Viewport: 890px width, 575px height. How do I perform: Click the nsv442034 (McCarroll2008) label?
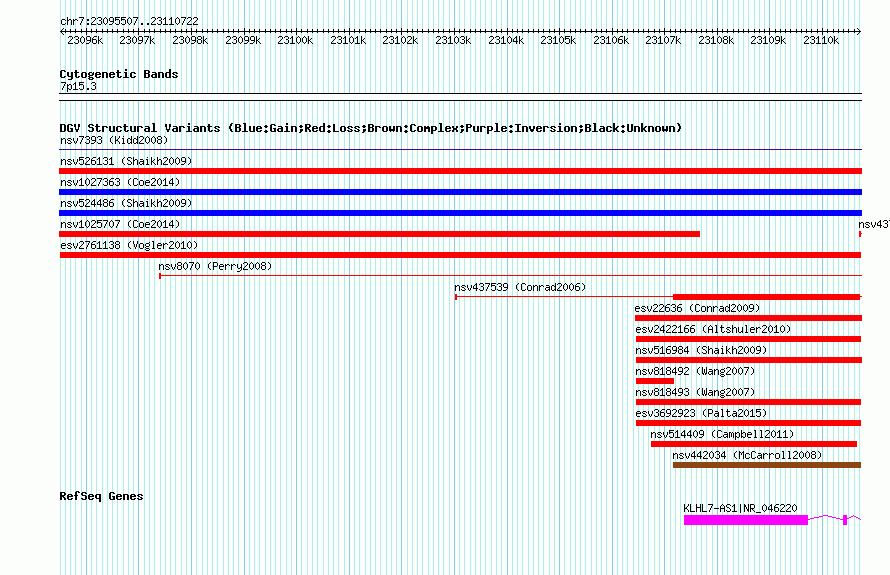pos(747,455)
